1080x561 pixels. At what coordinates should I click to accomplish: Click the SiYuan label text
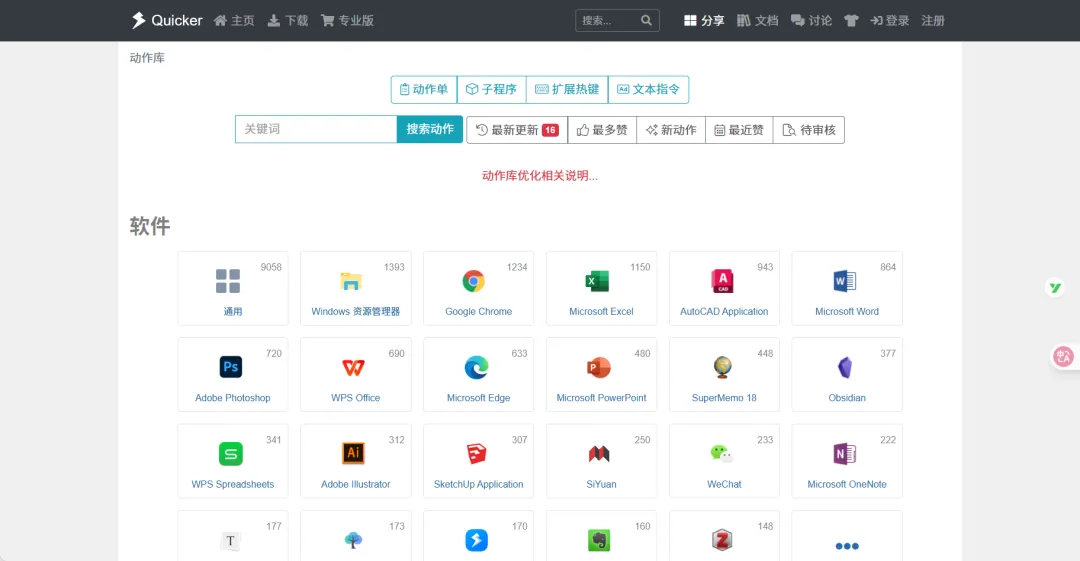(x=601, y=484)
